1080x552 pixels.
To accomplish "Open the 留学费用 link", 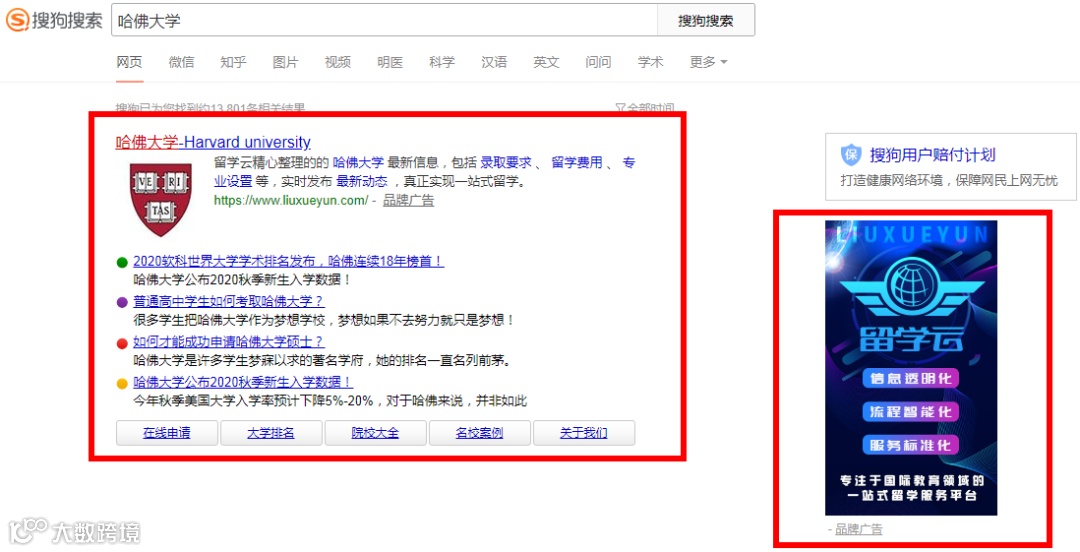I will coord(577,163).
